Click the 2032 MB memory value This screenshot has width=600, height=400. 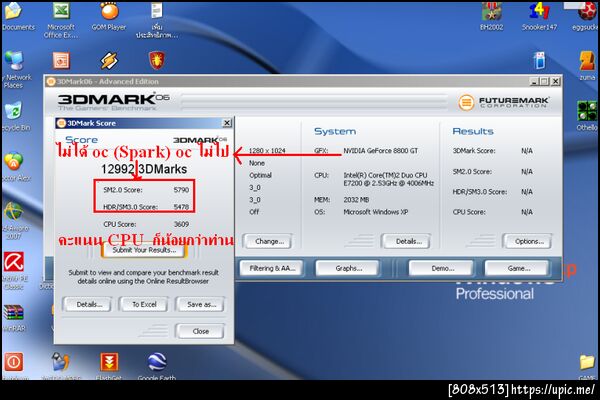(356, 200)
